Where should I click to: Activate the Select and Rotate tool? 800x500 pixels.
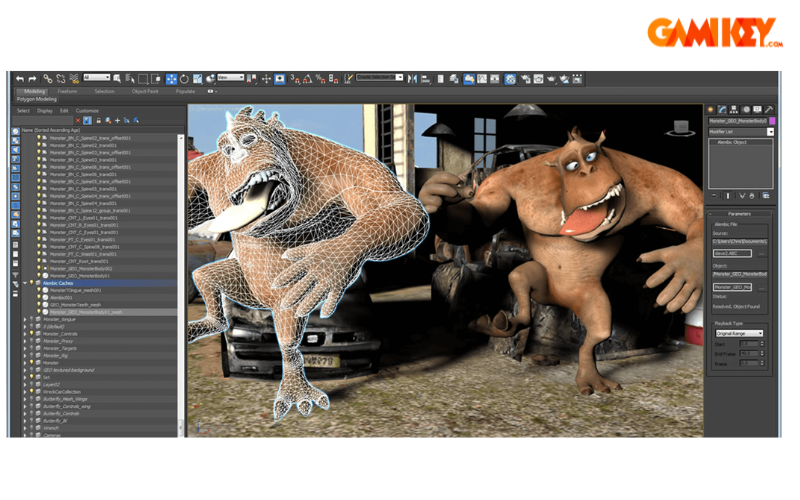click(x=184, y=79)
